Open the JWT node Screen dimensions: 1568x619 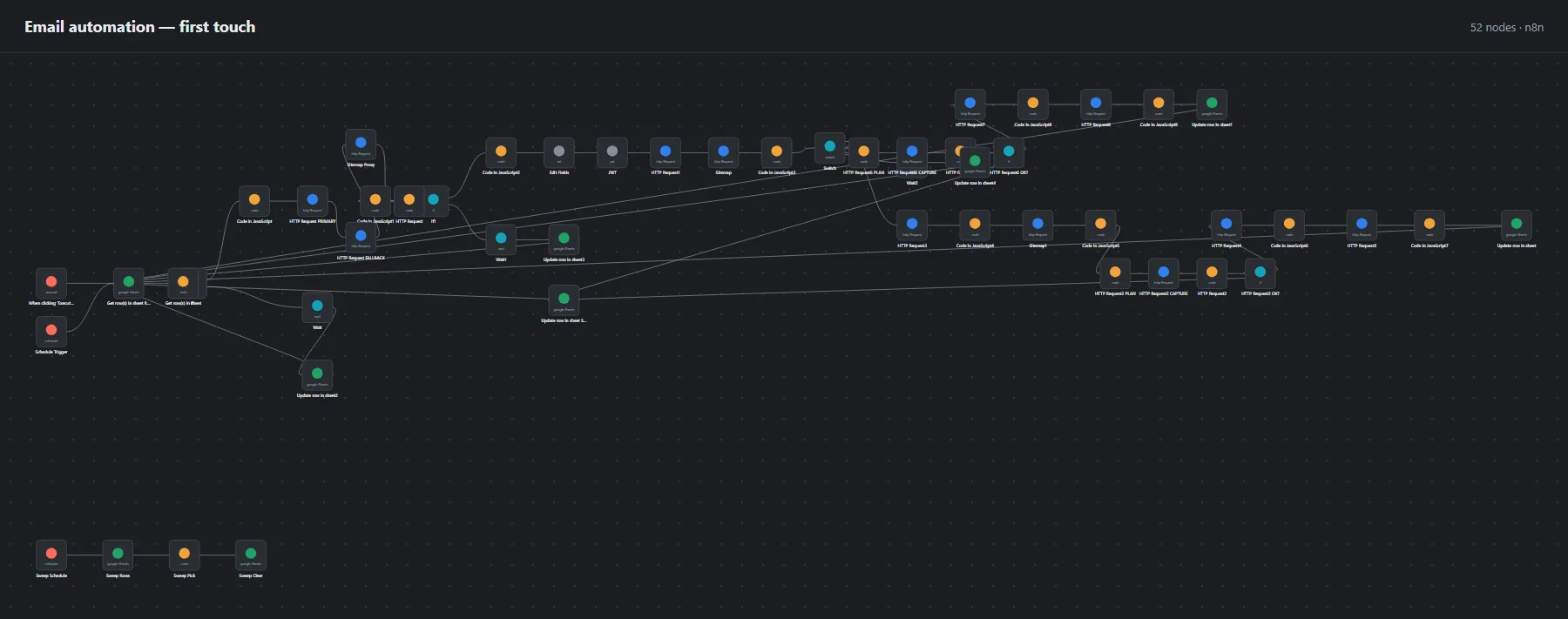(x=612, y=153)
